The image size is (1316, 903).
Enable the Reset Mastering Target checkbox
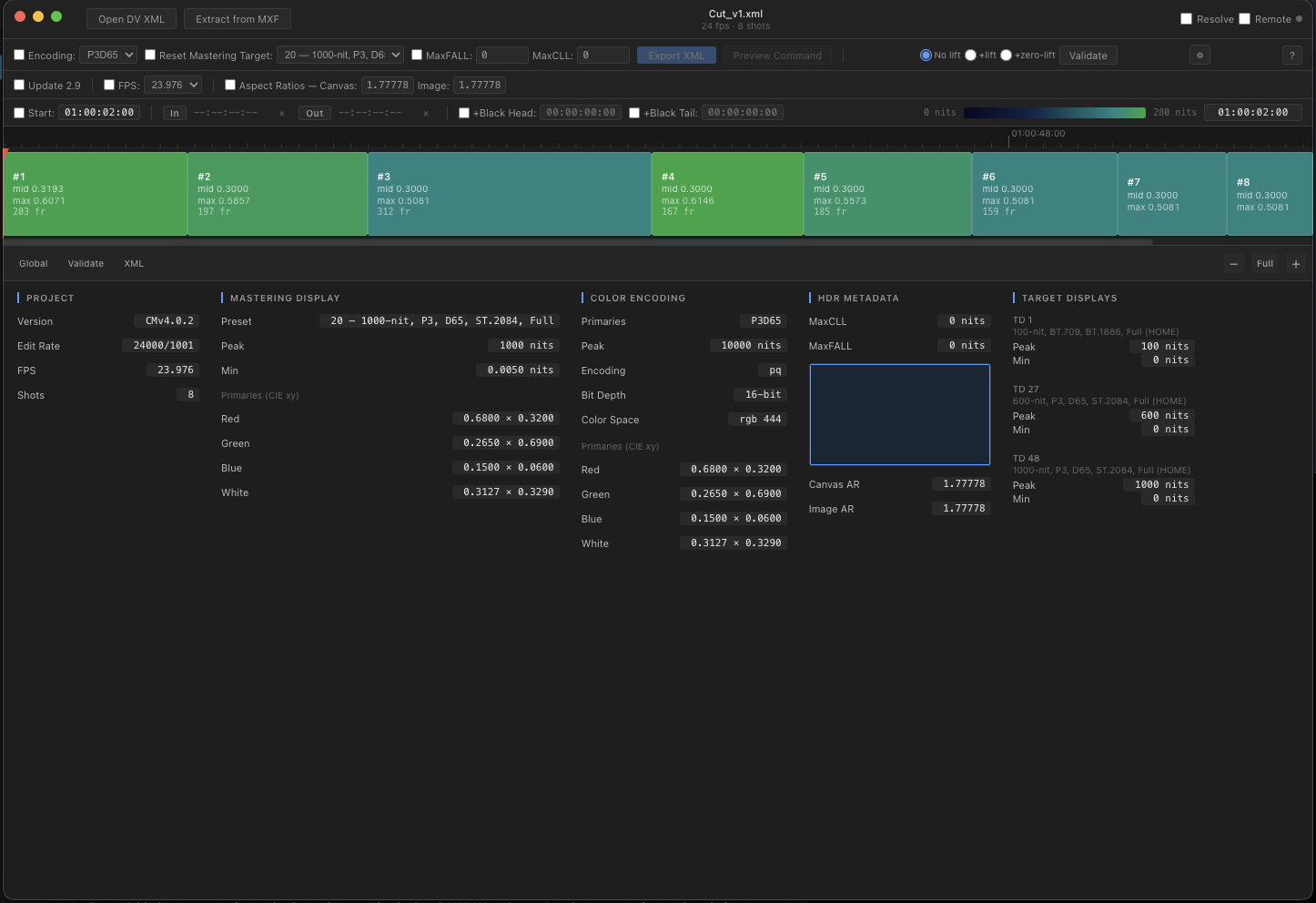point(150,55)
